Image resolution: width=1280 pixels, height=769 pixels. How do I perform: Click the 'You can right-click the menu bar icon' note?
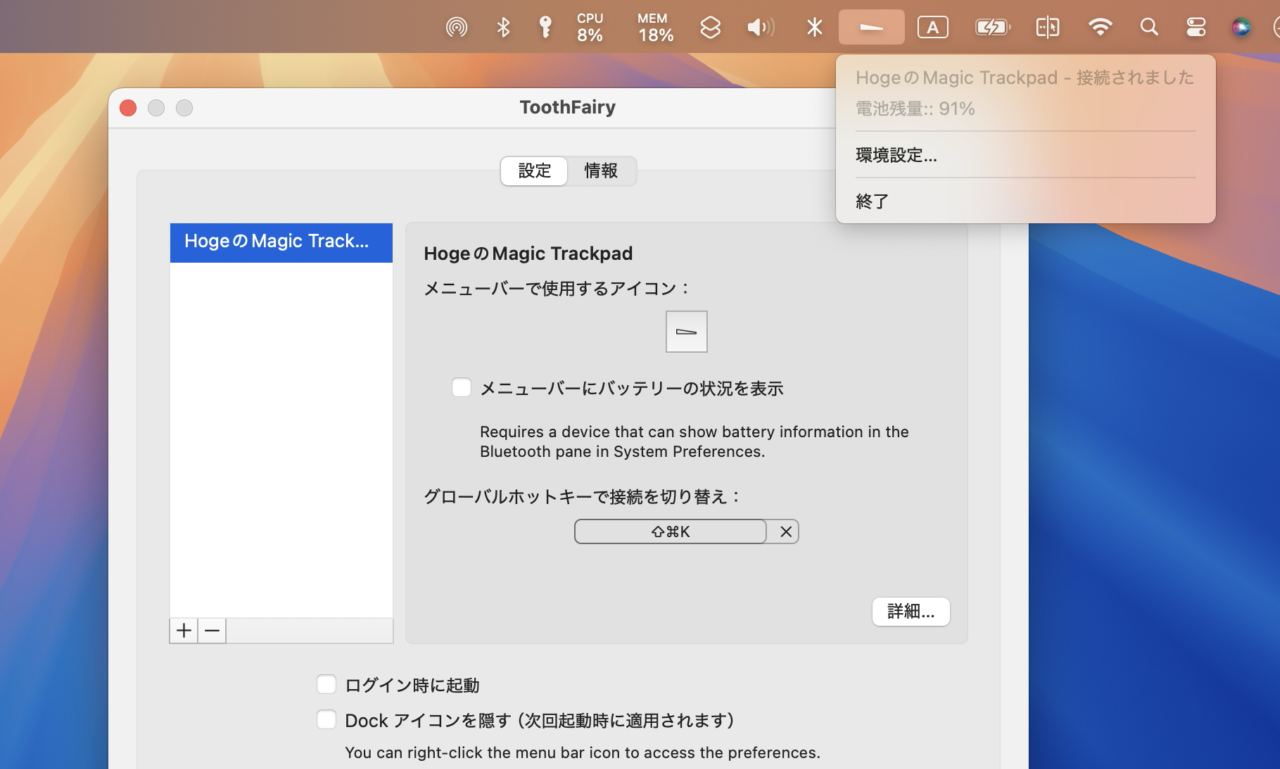click(x=582, y=752)
